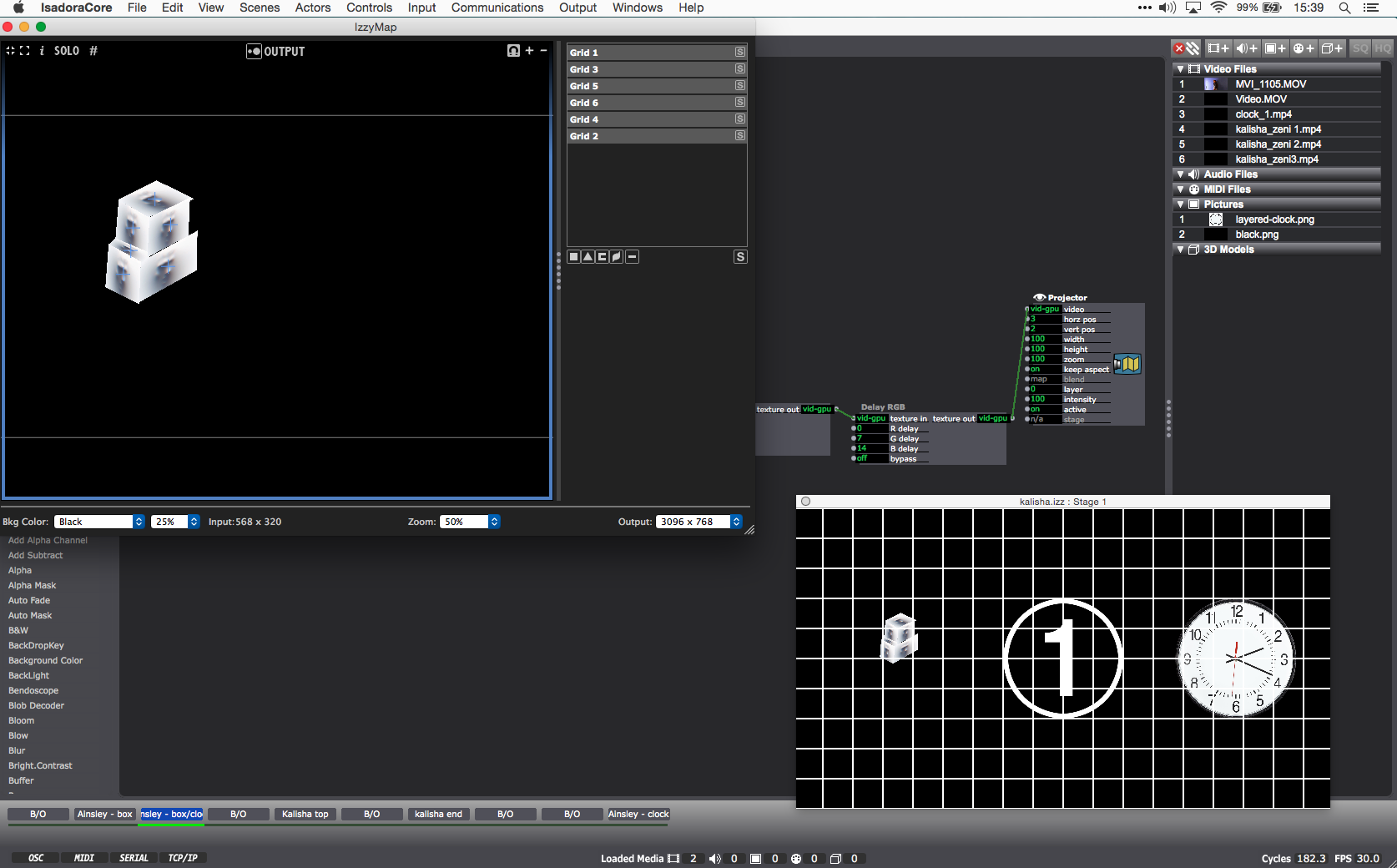Click the fullscreen brackets icon in IzzyMap
This screenshot has width=1397, height=868.
25,51
